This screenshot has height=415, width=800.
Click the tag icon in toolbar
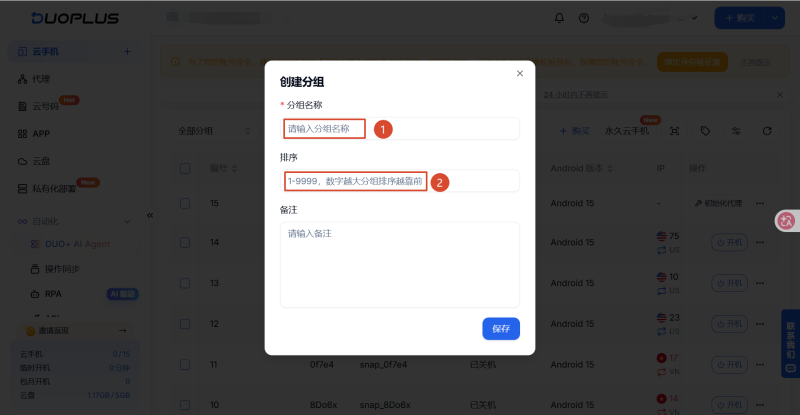click(705, 131)
